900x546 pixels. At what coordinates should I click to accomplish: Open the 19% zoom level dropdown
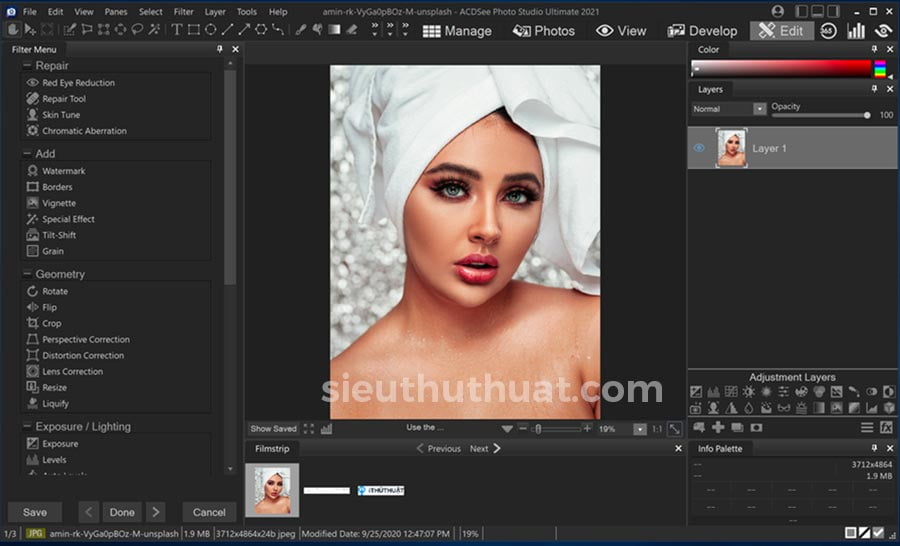click(639, 429)
